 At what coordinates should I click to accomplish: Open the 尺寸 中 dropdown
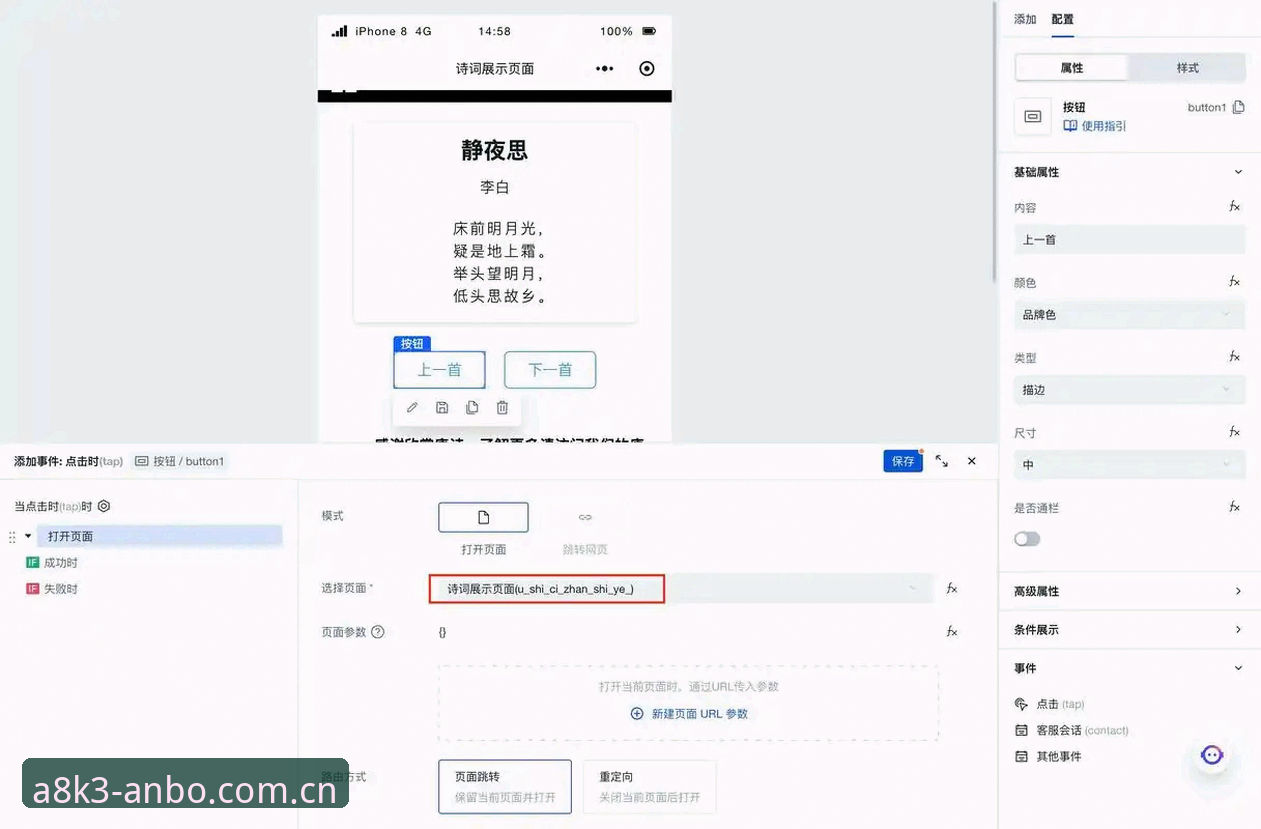point(1130,464)
